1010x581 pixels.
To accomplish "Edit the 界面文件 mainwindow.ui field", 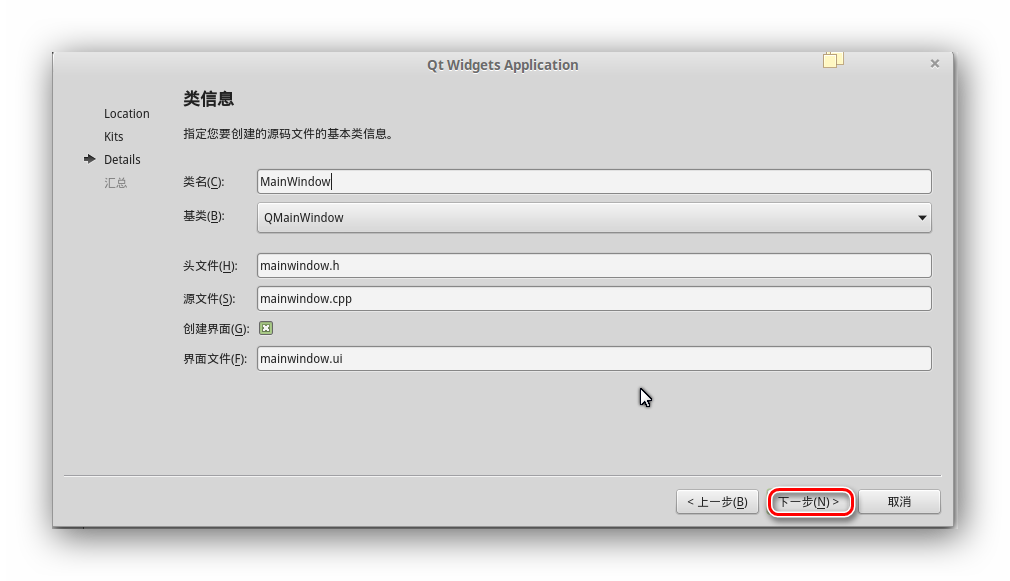I will click(x=594, y=358).
